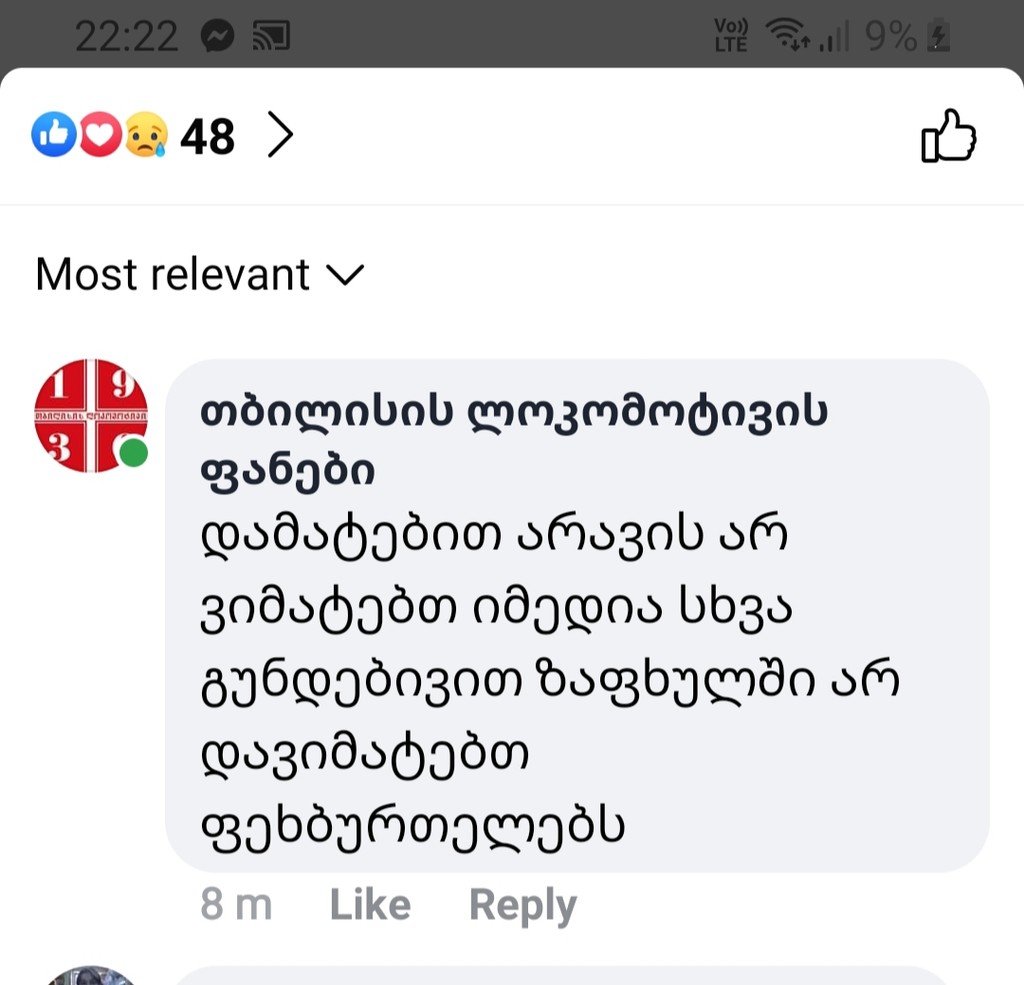Like the post with the thumbs-up outline
The image size is (1024, 985).
[948, 136]
